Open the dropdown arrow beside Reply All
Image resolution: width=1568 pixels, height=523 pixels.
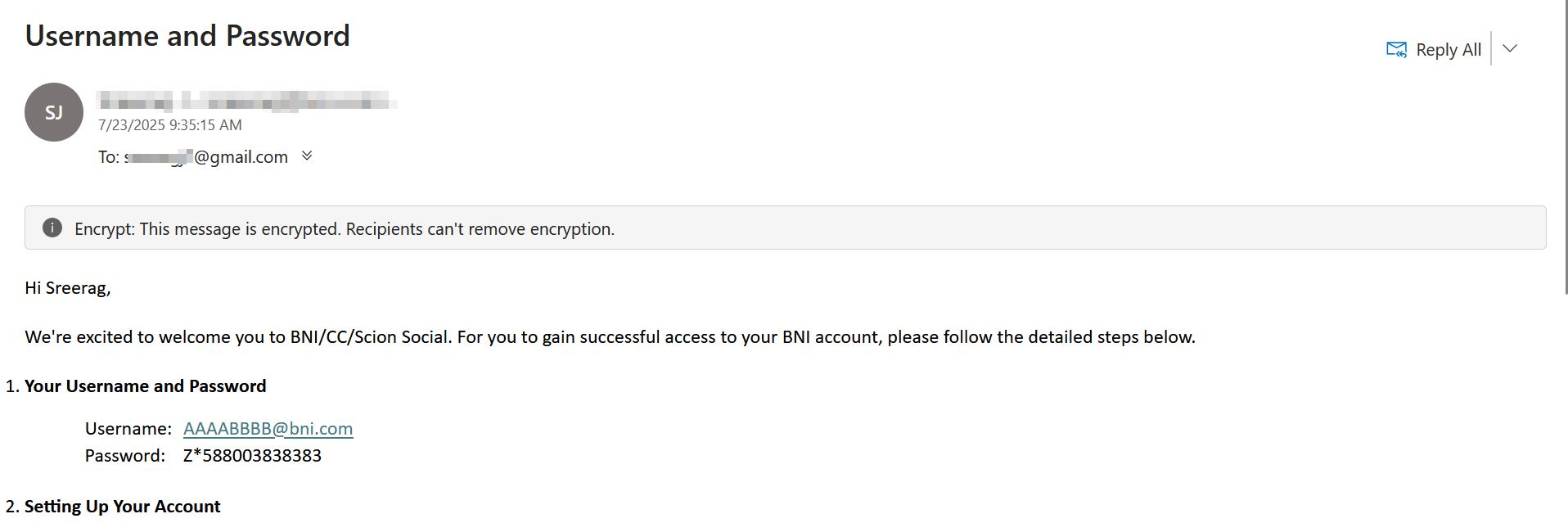coord(1510,48)
